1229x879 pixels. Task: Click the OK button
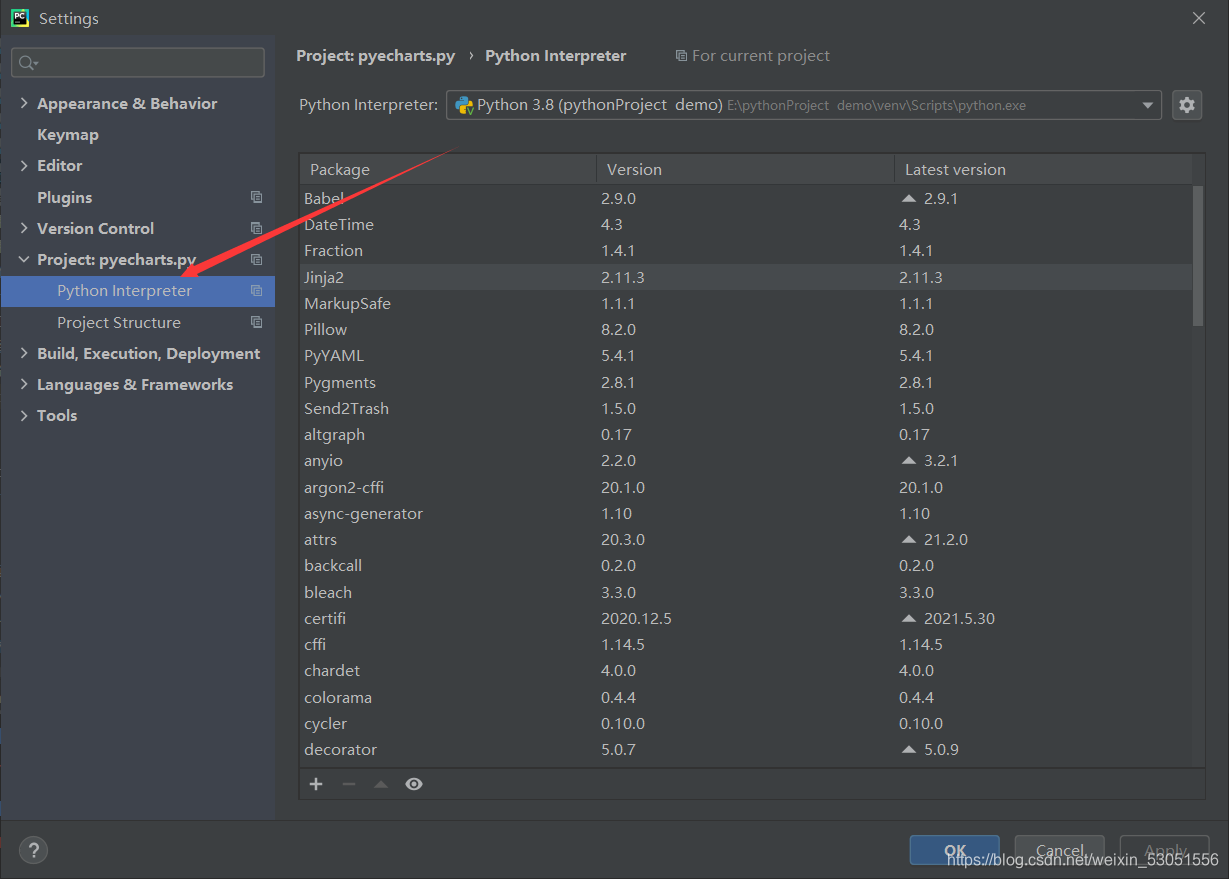[x=955, y=850]
